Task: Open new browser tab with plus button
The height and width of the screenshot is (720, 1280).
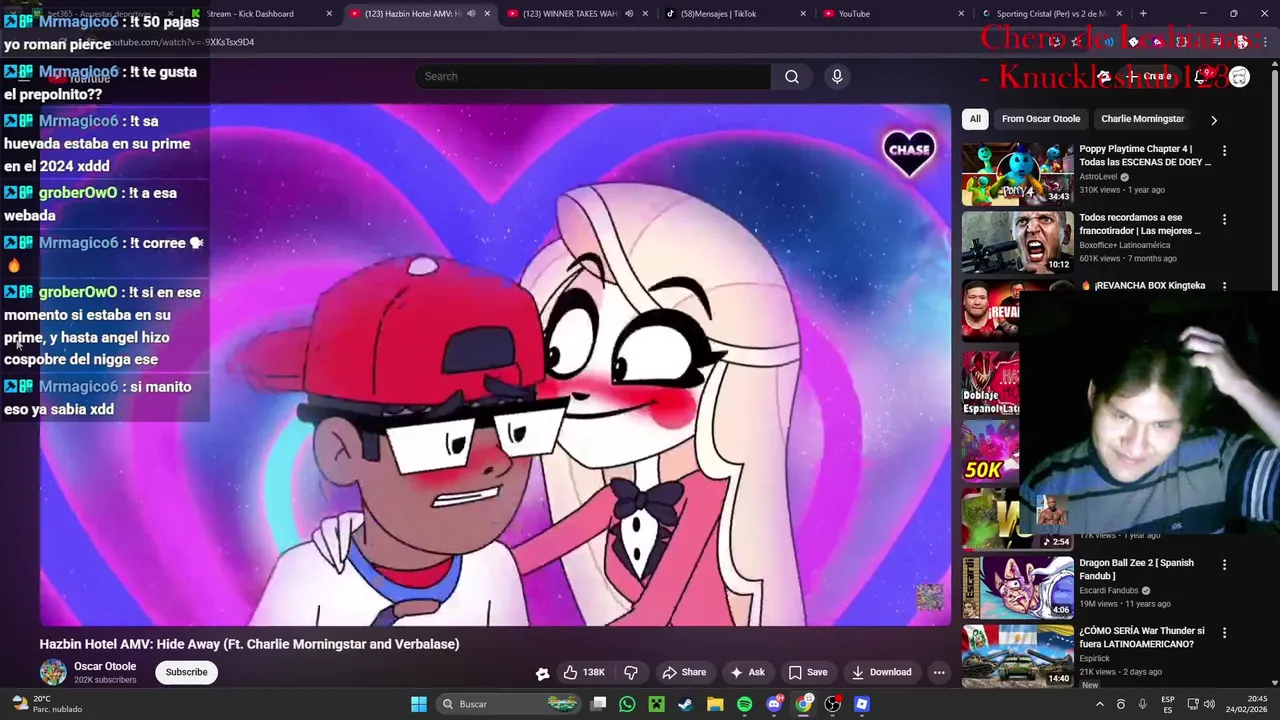Action: [1143, 13]
